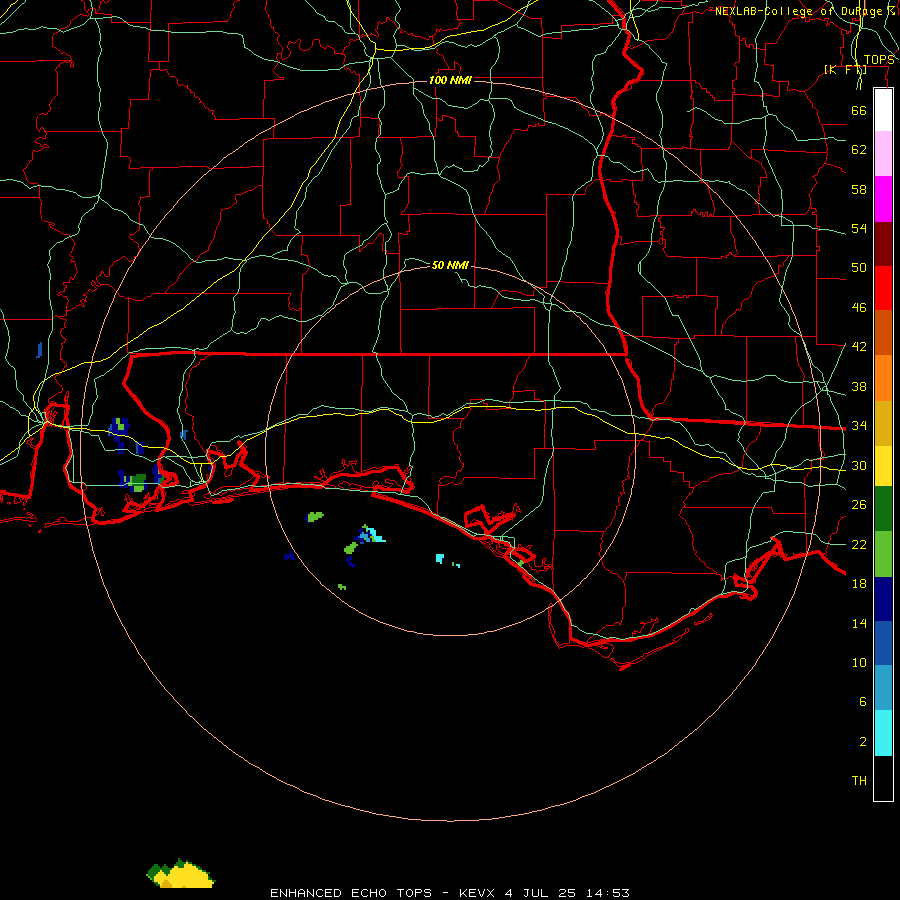This screenshot has width=900, height=900.
Task: Click the navy blue legend swatch
Action: click(x=883, y=599)
